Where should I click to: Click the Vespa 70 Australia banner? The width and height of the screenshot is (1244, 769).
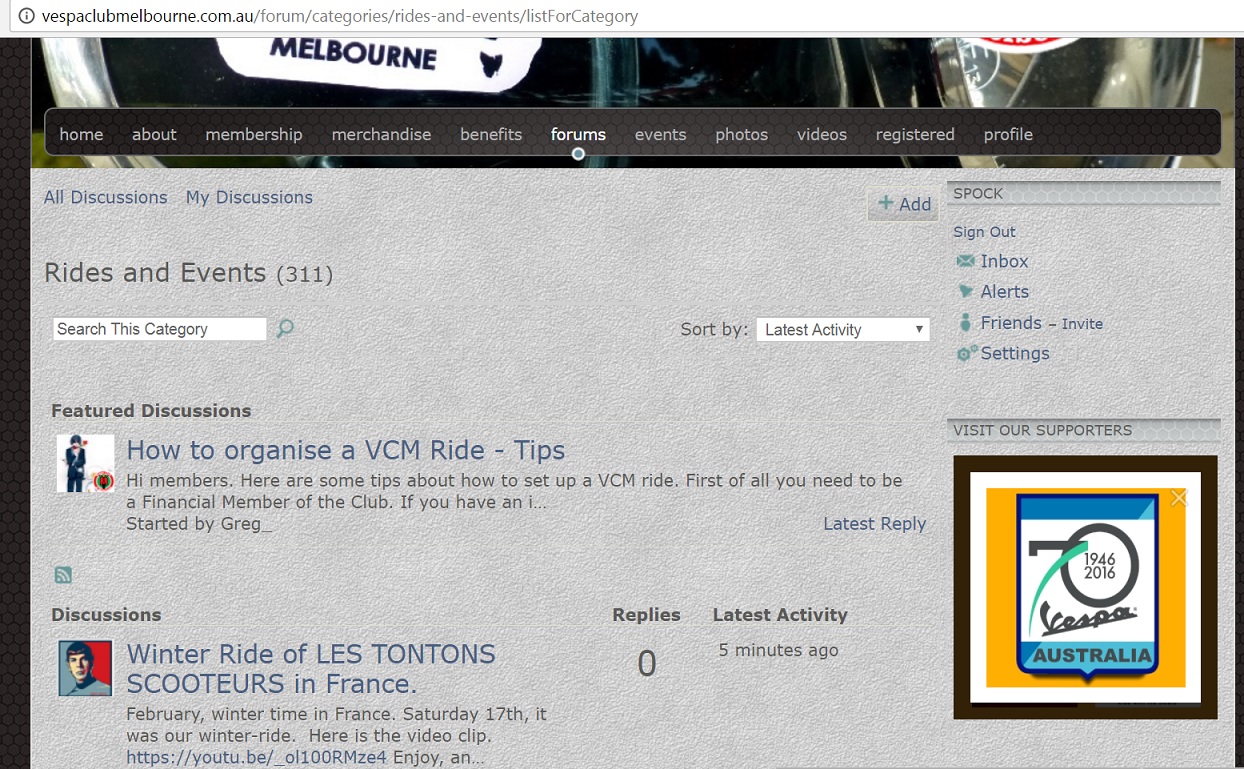click(1085, 588)
